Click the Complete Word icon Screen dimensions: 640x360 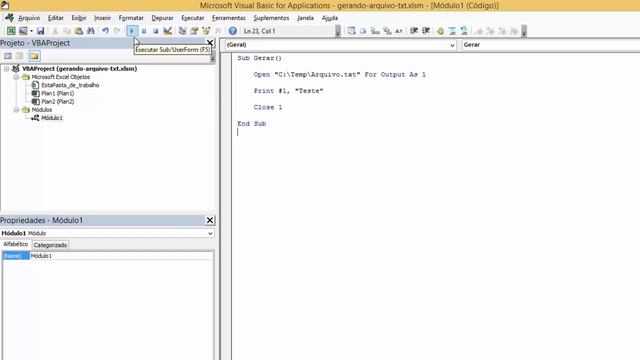click(399, 31)
